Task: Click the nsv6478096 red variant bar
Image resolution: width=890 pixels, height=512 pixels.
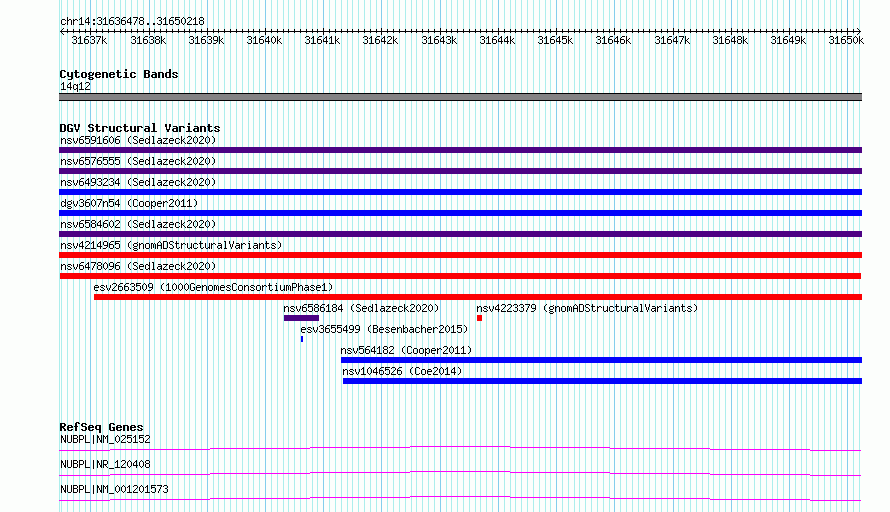Action: 460,276
